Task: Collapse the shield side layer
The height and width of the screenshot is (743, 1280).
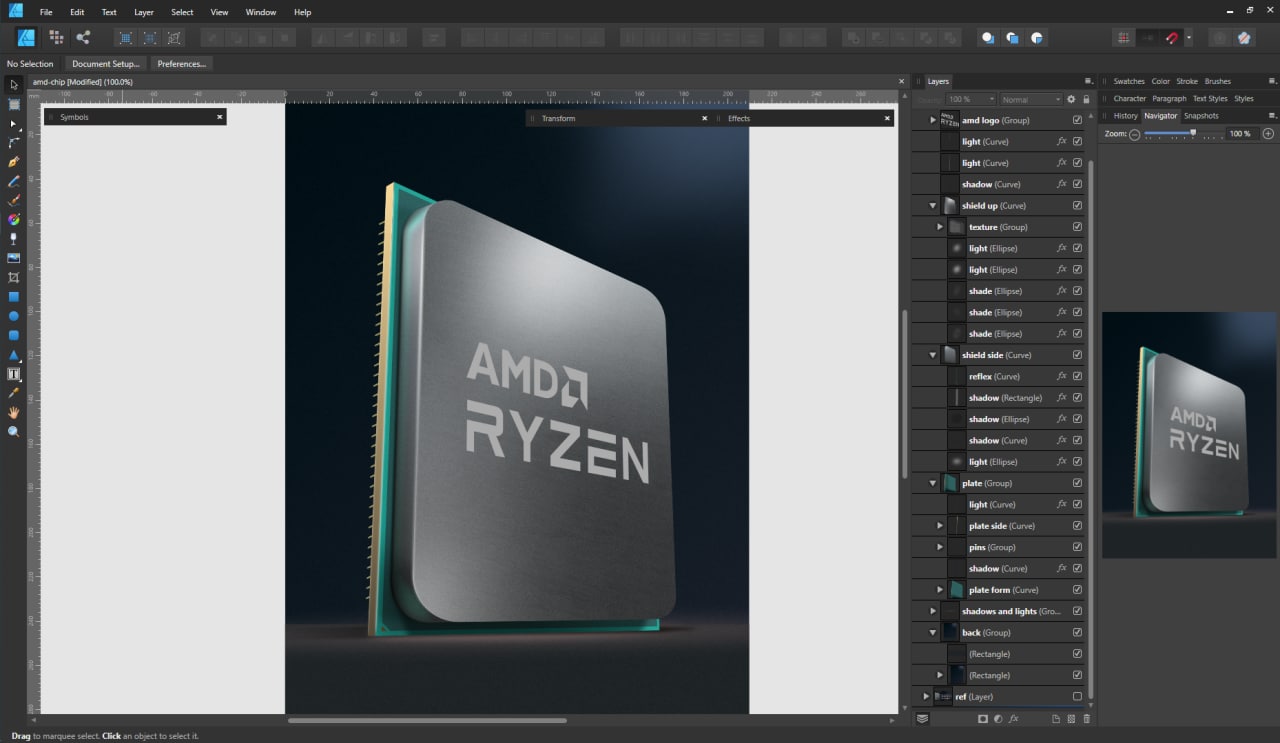Action: point(933,355)
